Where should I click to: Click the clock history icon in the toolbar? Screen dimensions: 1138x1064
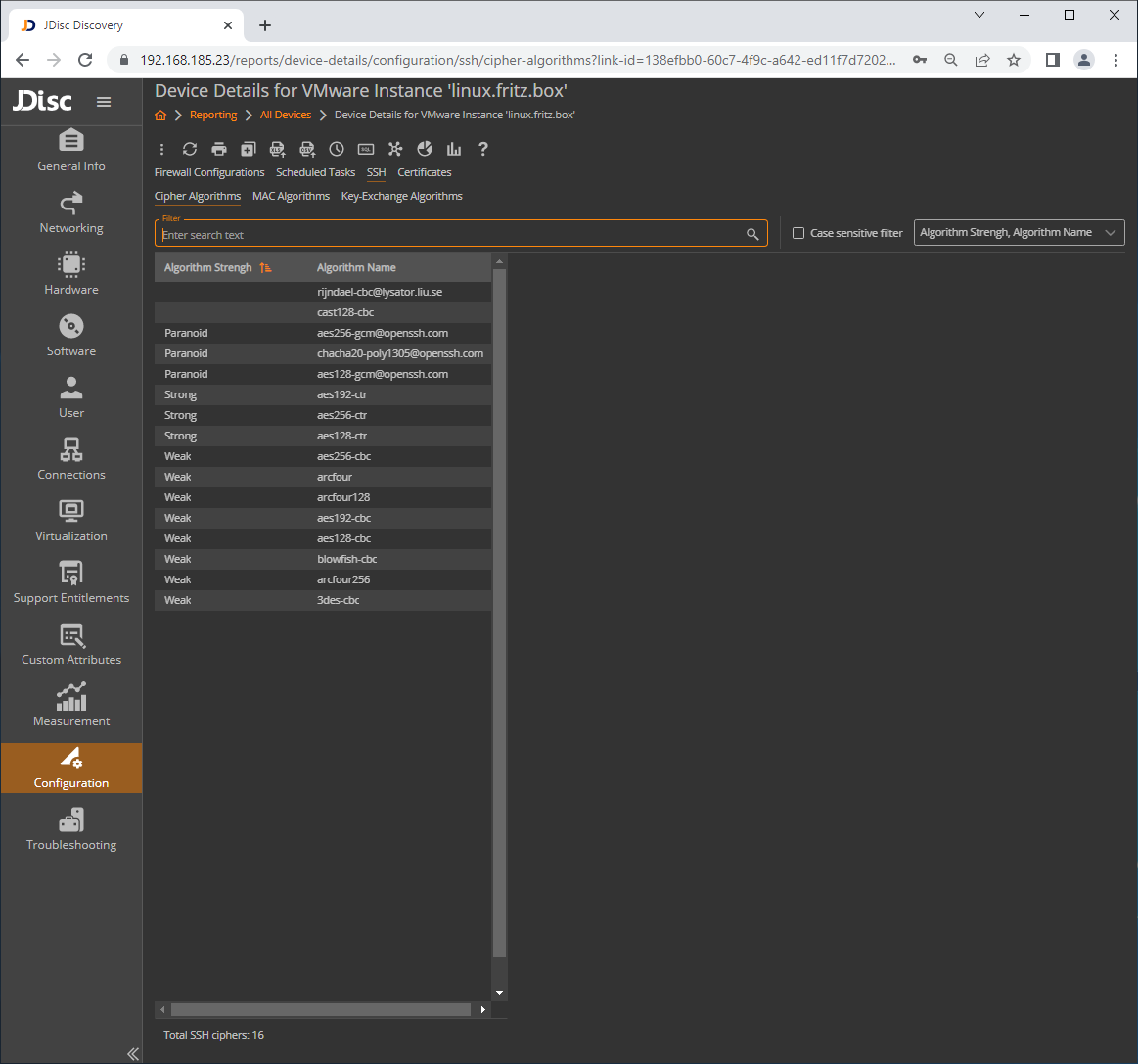click(337, 149)
